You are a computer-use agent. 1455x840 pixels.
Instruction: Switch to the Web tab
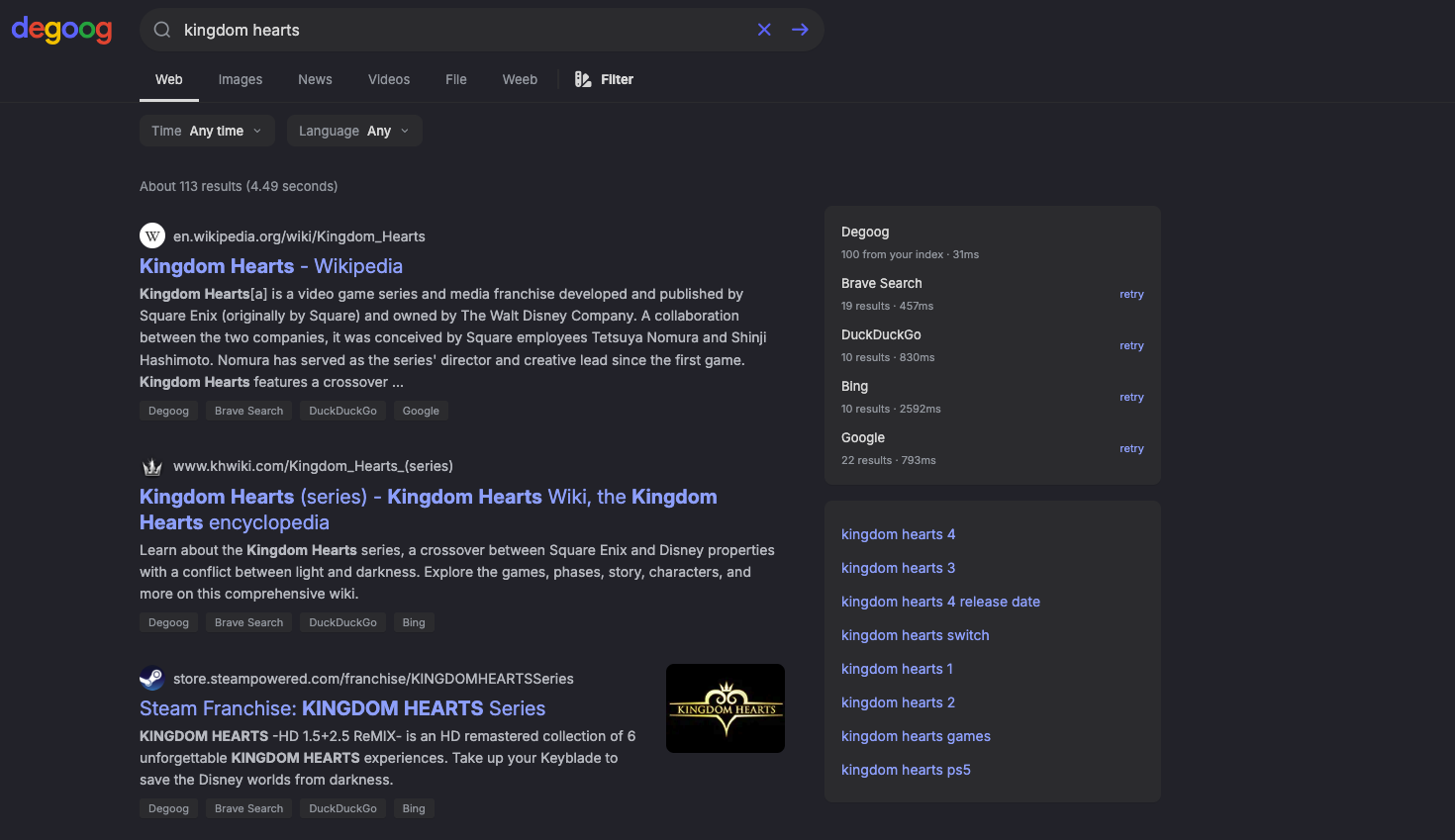coord(169,79)
